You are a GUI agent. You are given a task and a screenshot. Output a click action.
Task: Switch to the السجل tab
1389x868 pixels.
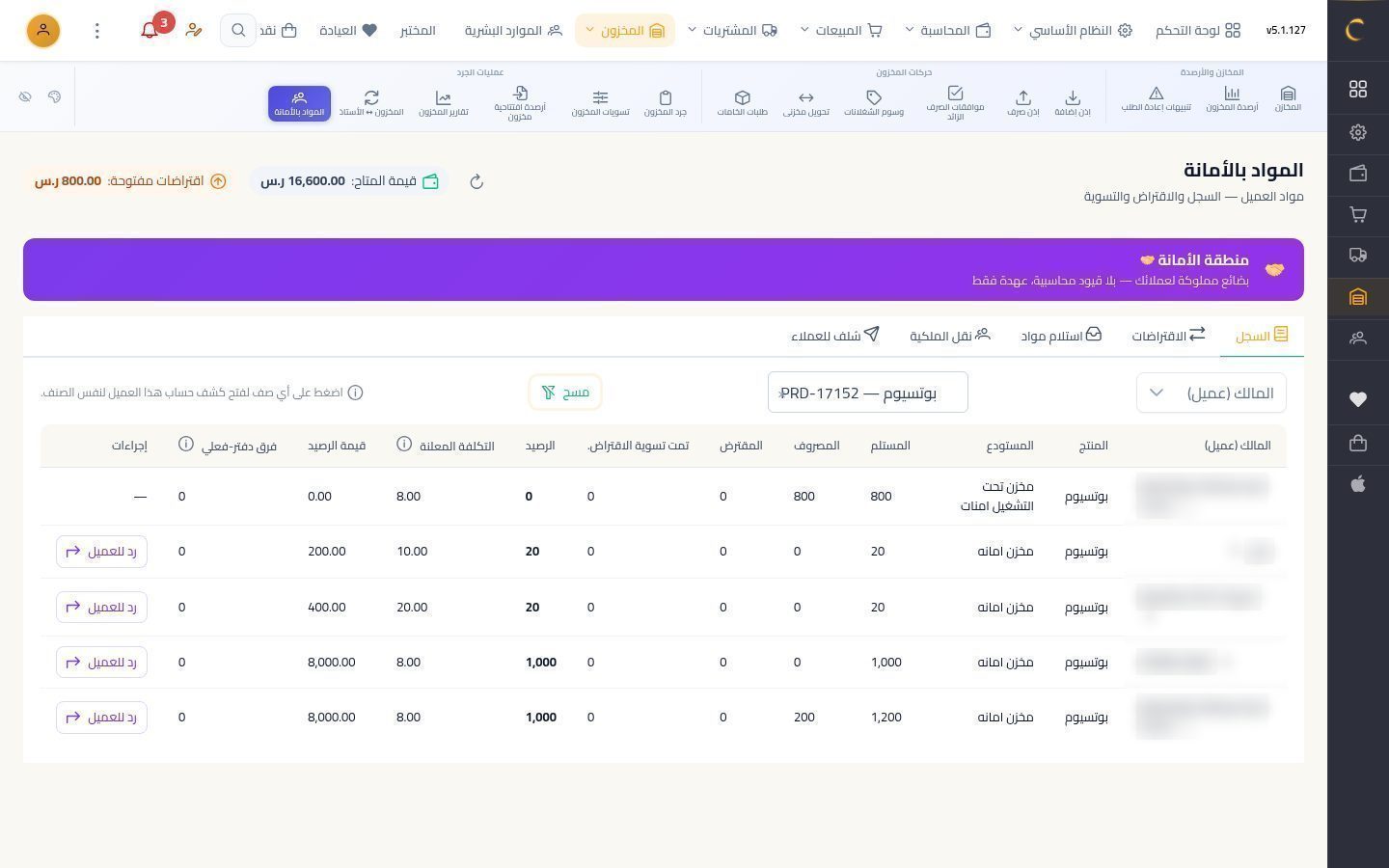(x=1262, y=336)
